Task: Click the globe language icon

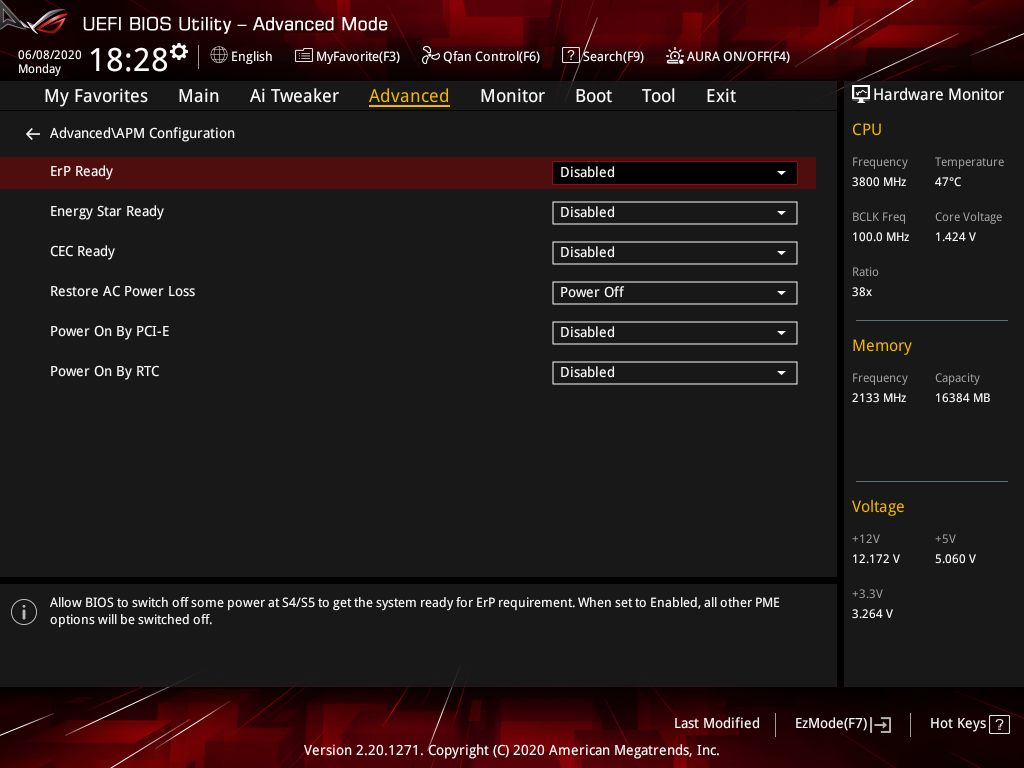Action: (219, 56)
